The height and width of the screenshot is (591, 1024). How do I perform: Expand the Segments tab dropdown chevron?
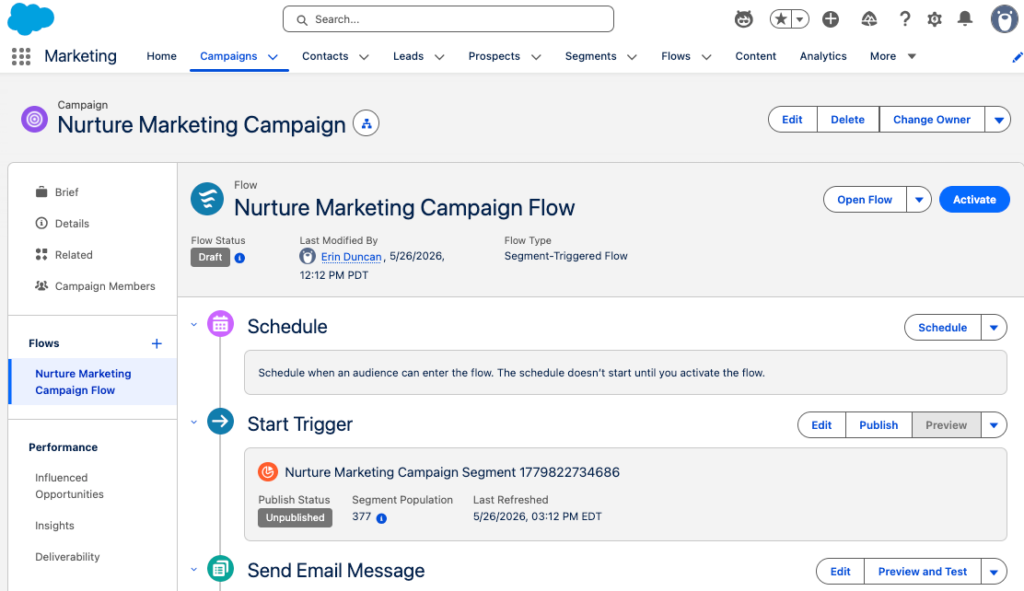(632, 57)
